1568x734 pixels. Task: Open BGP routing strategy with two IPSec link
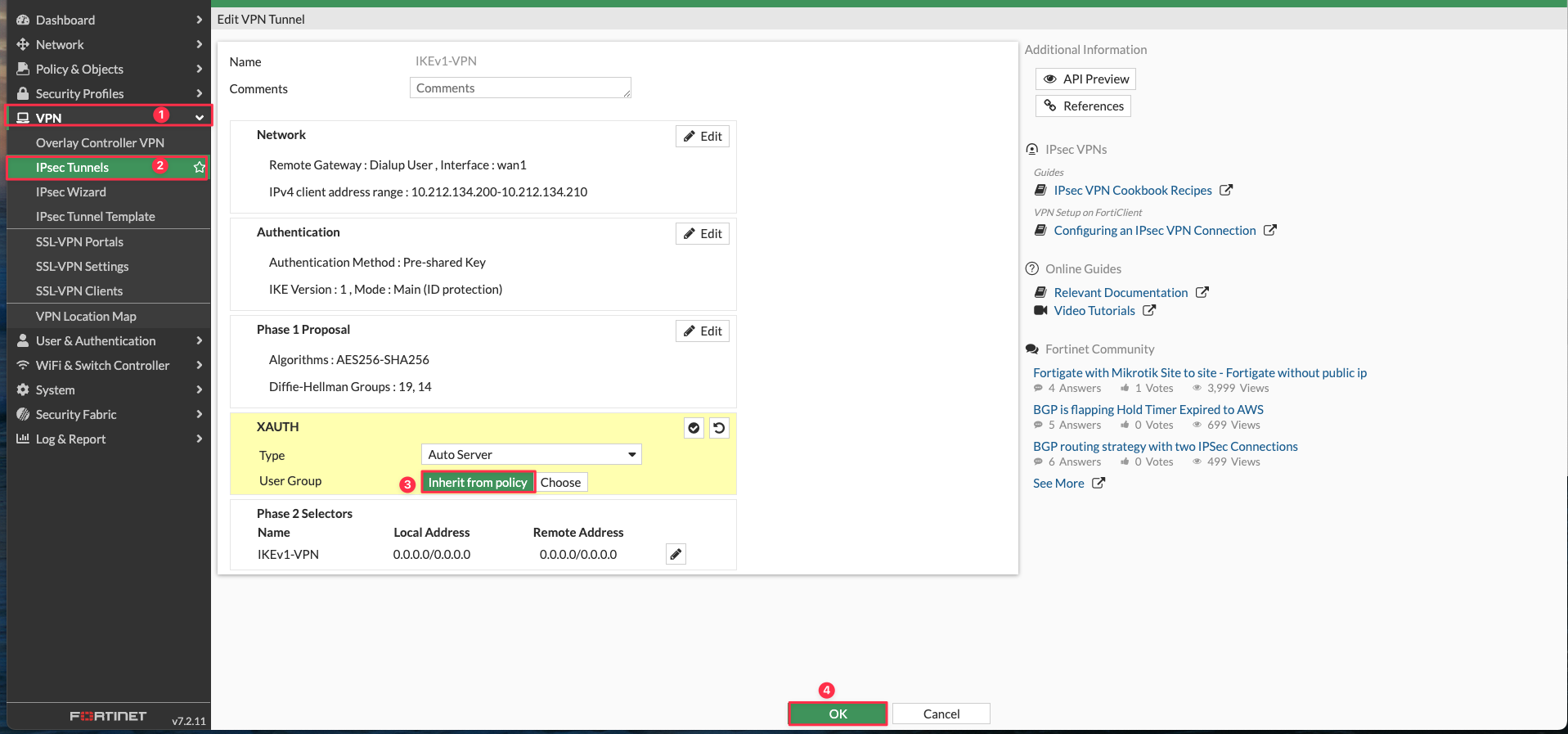pos(1166,446)
